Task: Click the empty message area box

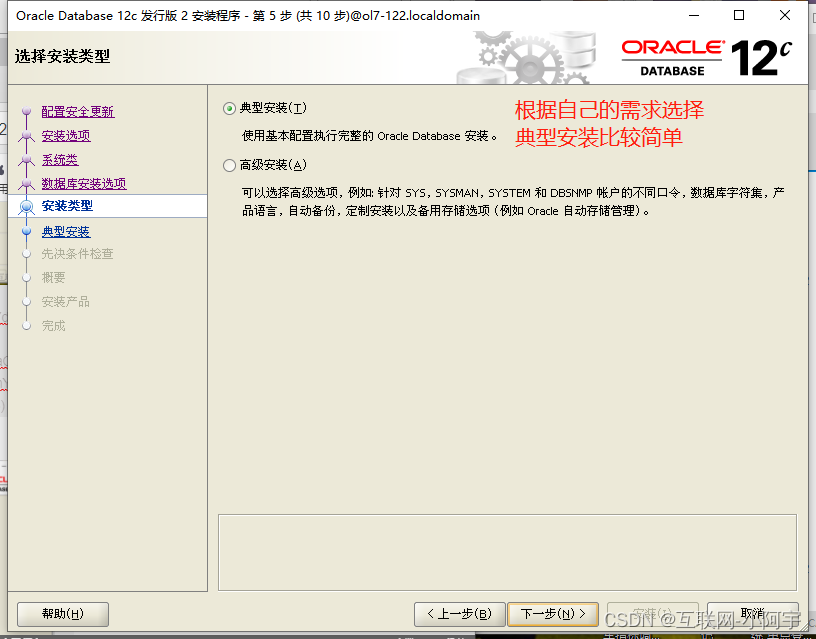Action: (507, 553)
